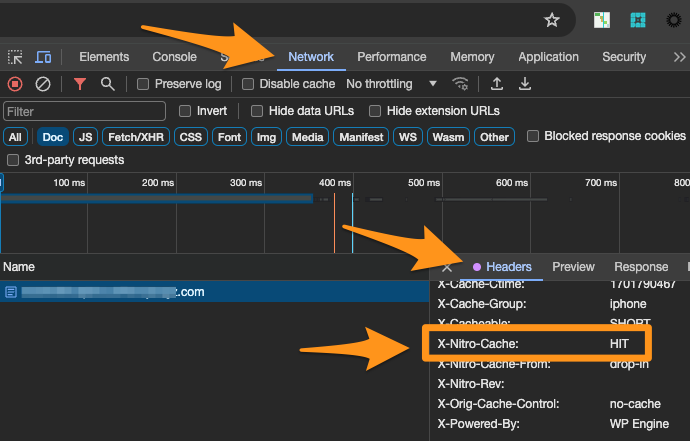
Task: Enable the Preserve log checkbox
Action: 144,84
